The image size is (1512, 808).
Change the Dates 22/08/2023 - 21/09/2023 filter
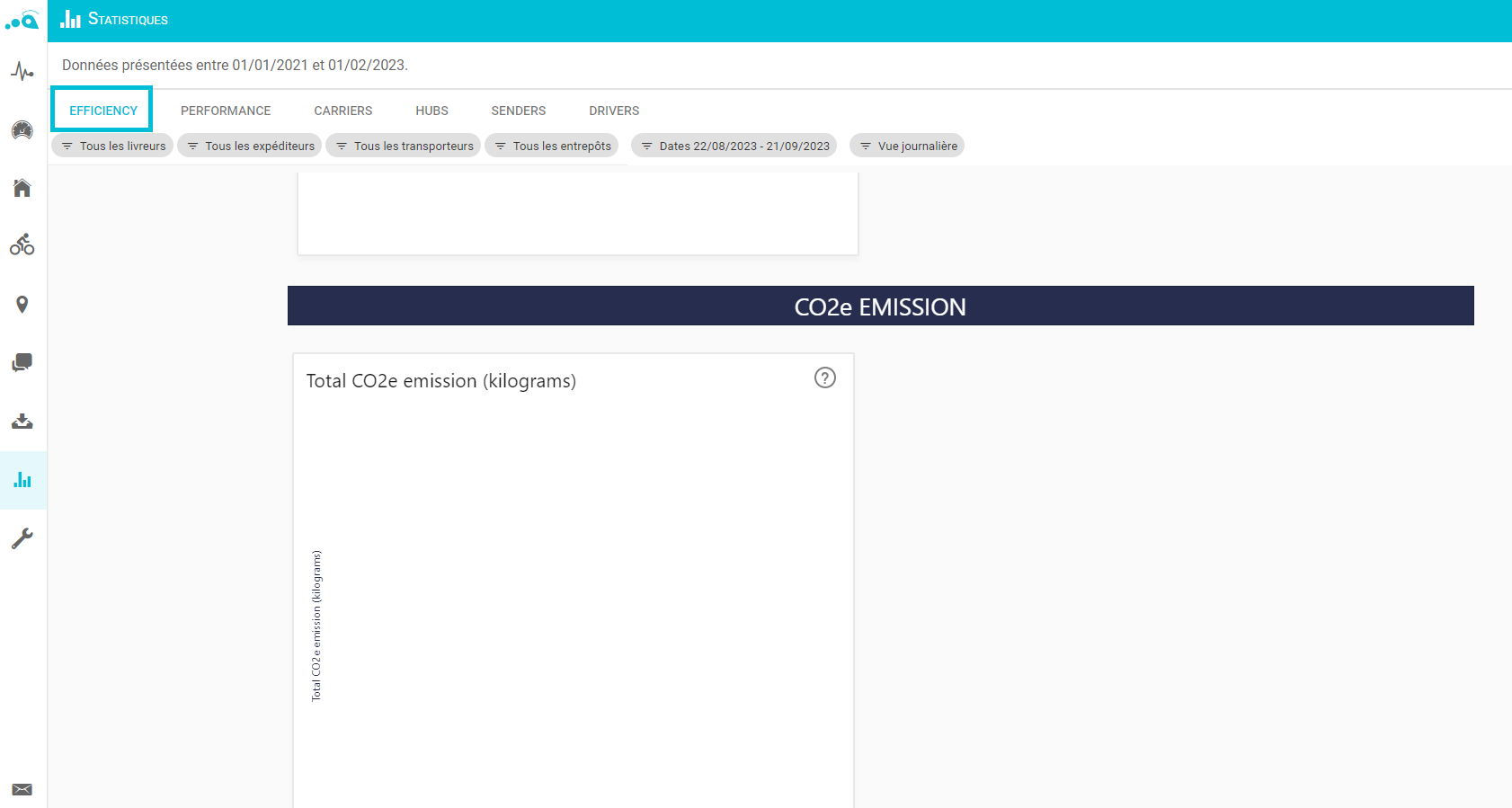click(734, 146)
